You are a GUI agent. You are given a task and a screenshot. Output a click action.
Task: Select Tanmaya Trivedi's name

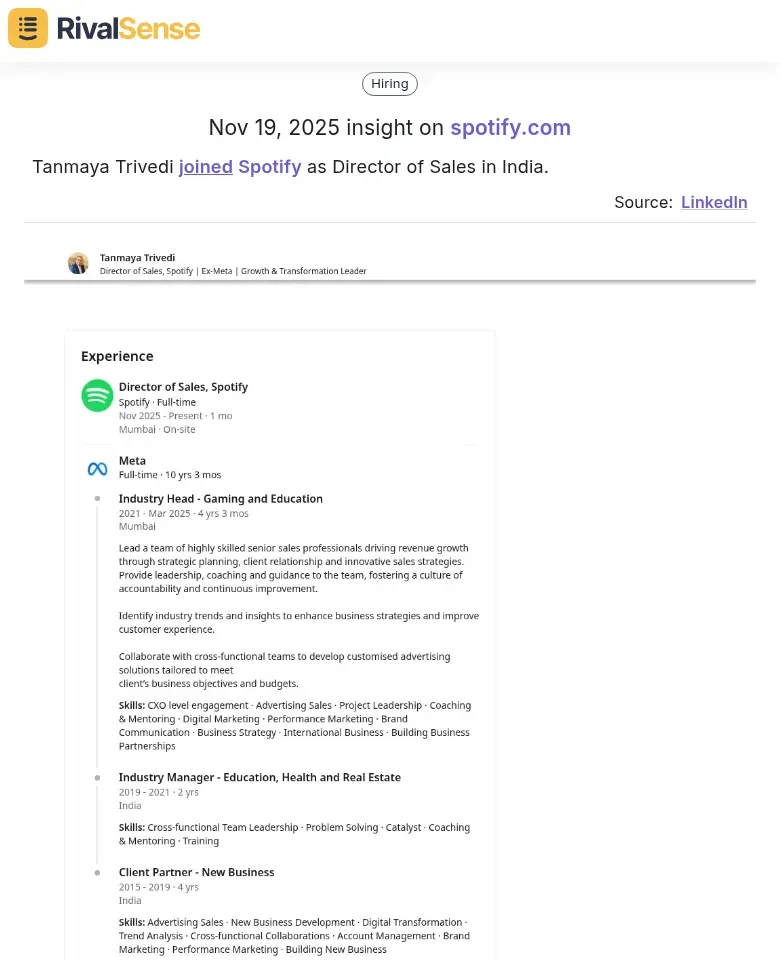click(137, 257)
